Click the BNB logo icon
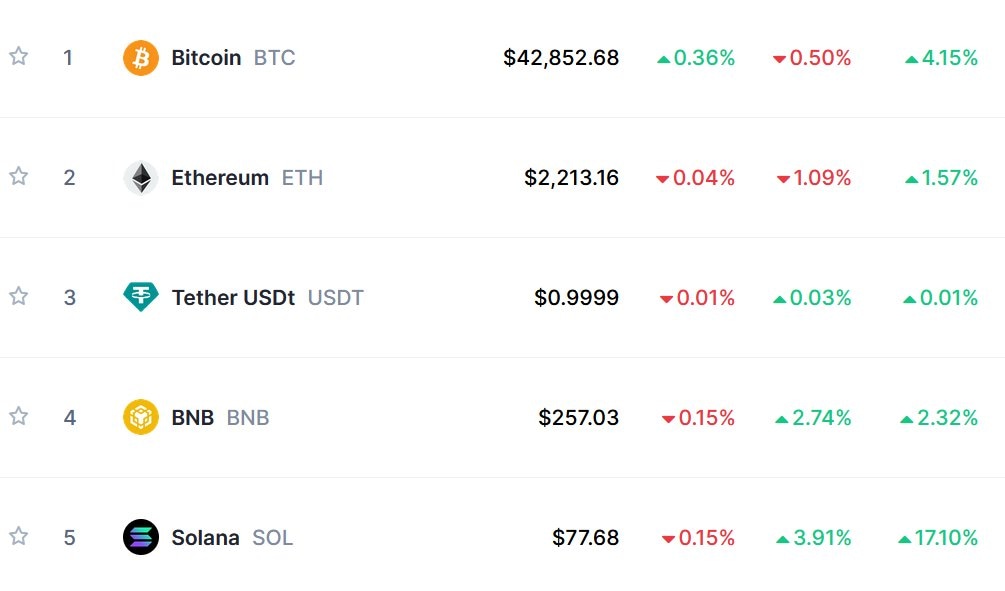 [x=140, y=417]
